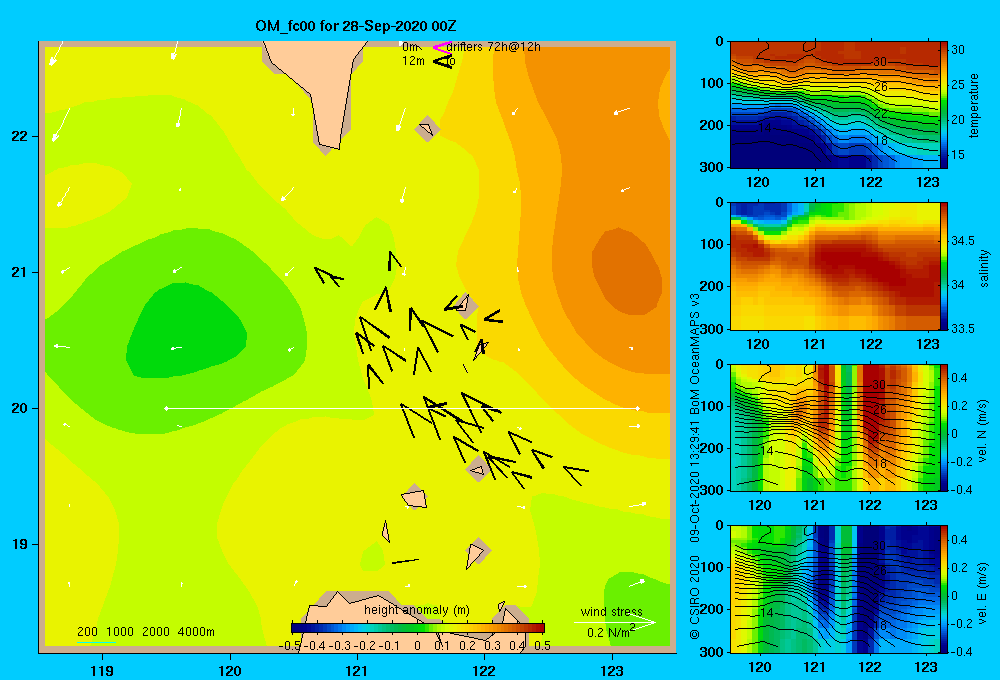
Task: Click the CSIRO 2020 BoM OceanMAPS v3 credit text
Action: pyautogui.click(x=695, y=466)
